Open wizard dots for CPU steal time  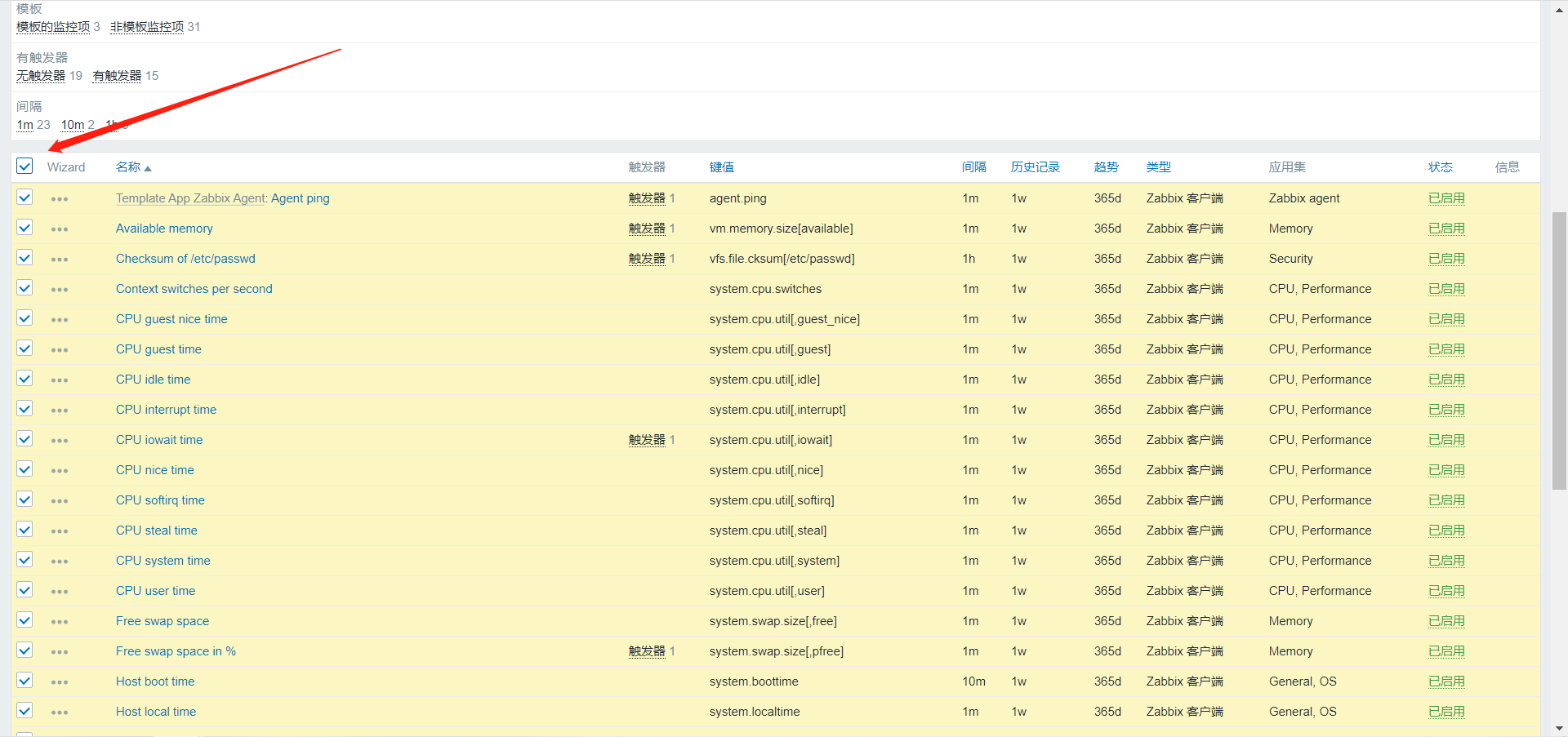[60, 531]
